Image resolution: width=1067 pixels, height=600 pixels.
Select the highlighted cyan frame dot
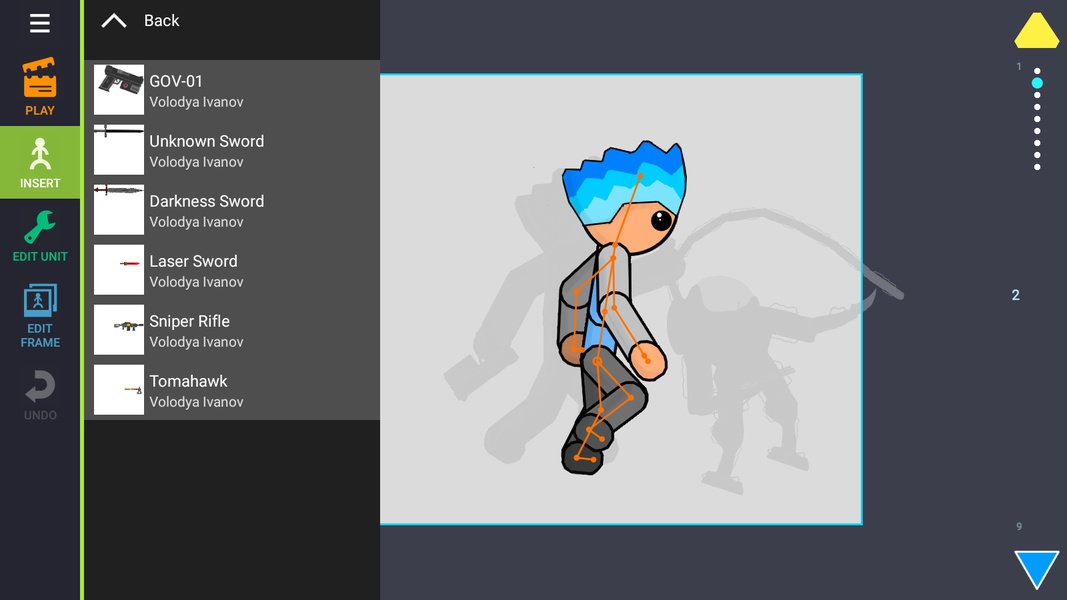coord(1037,83)
